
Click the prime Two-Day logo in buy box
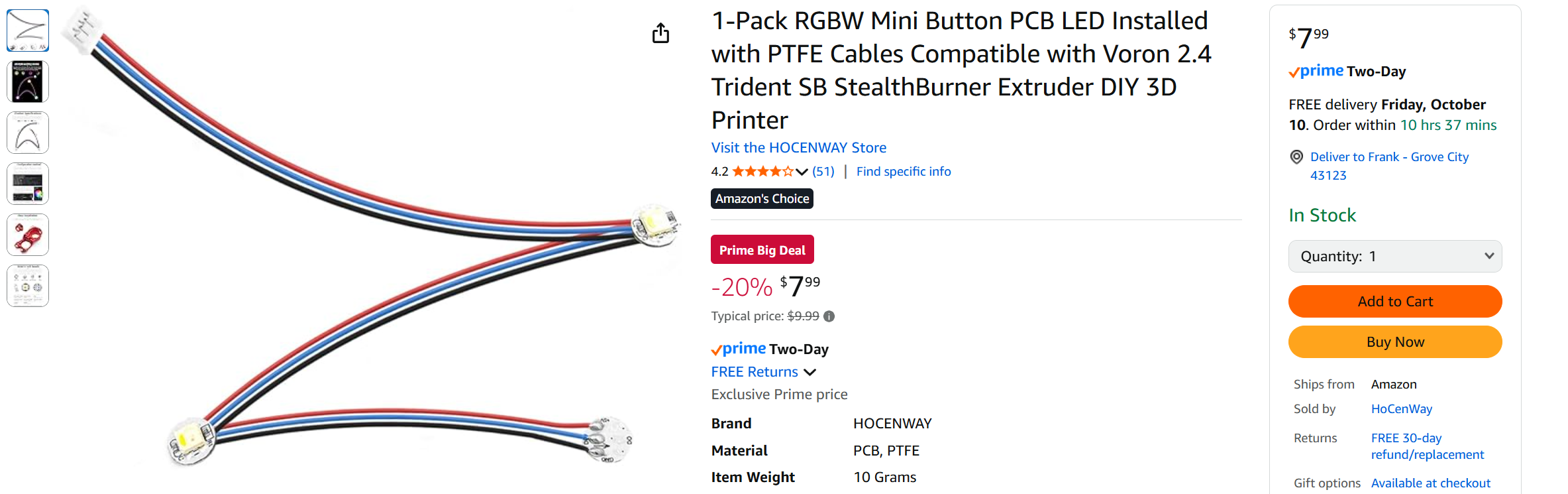pos(1347,71)
